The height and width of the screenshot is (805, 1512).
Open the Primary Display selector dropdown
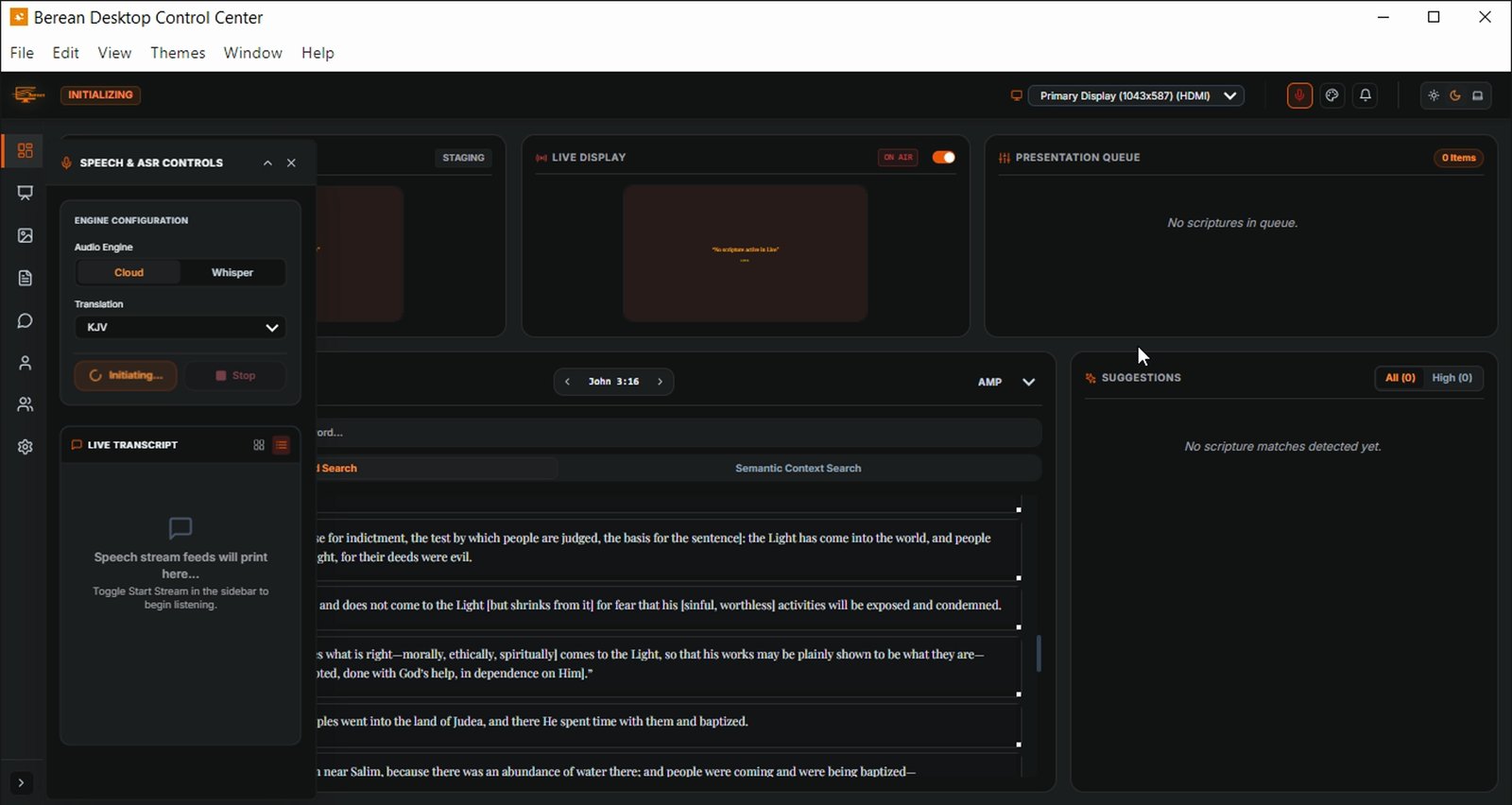tap(1136, 95)
